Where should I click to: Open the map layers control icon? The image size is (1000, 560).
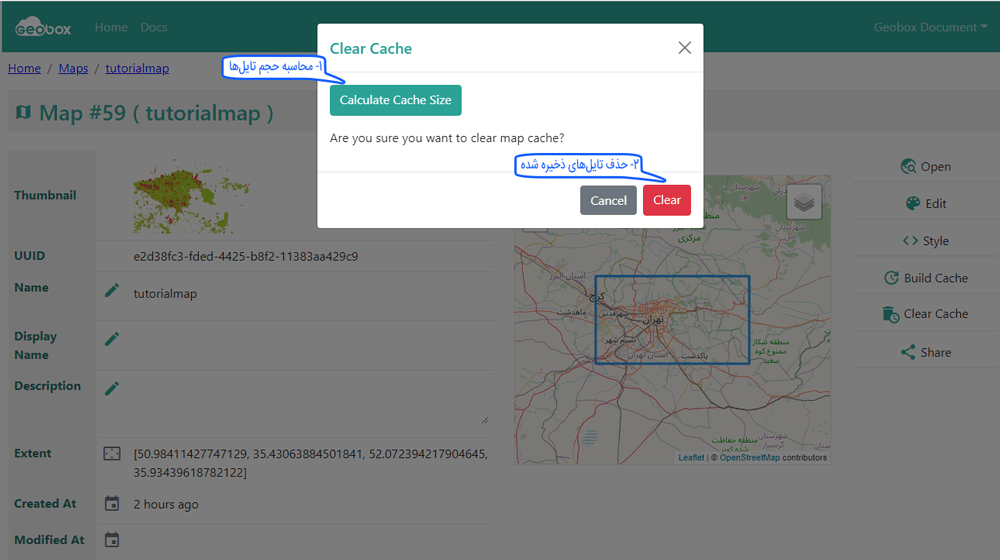pos(804,203)
